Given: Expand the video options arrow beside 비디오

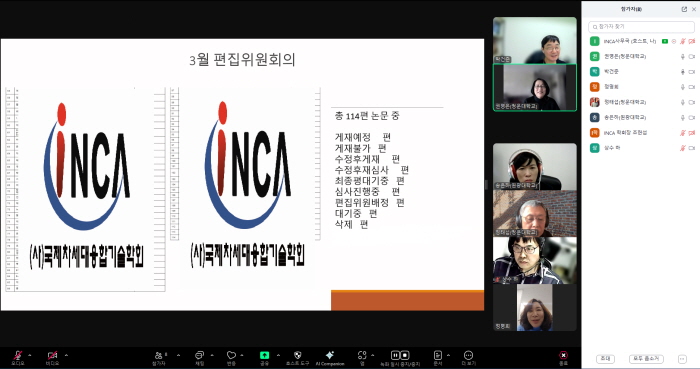Looking at the screenshot, I should coord(66,355).
